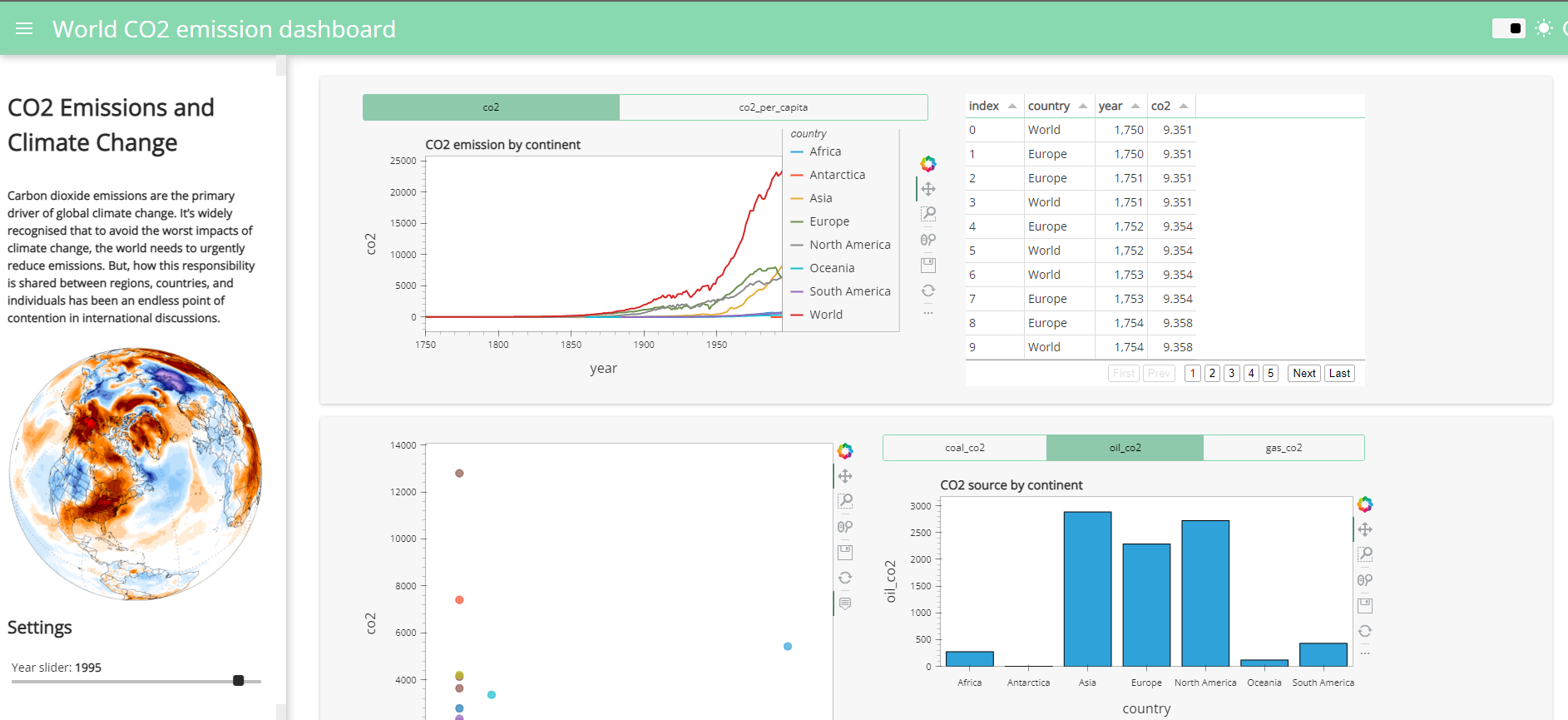Click "CO2 emission by continent" chart title

[502, 145]
